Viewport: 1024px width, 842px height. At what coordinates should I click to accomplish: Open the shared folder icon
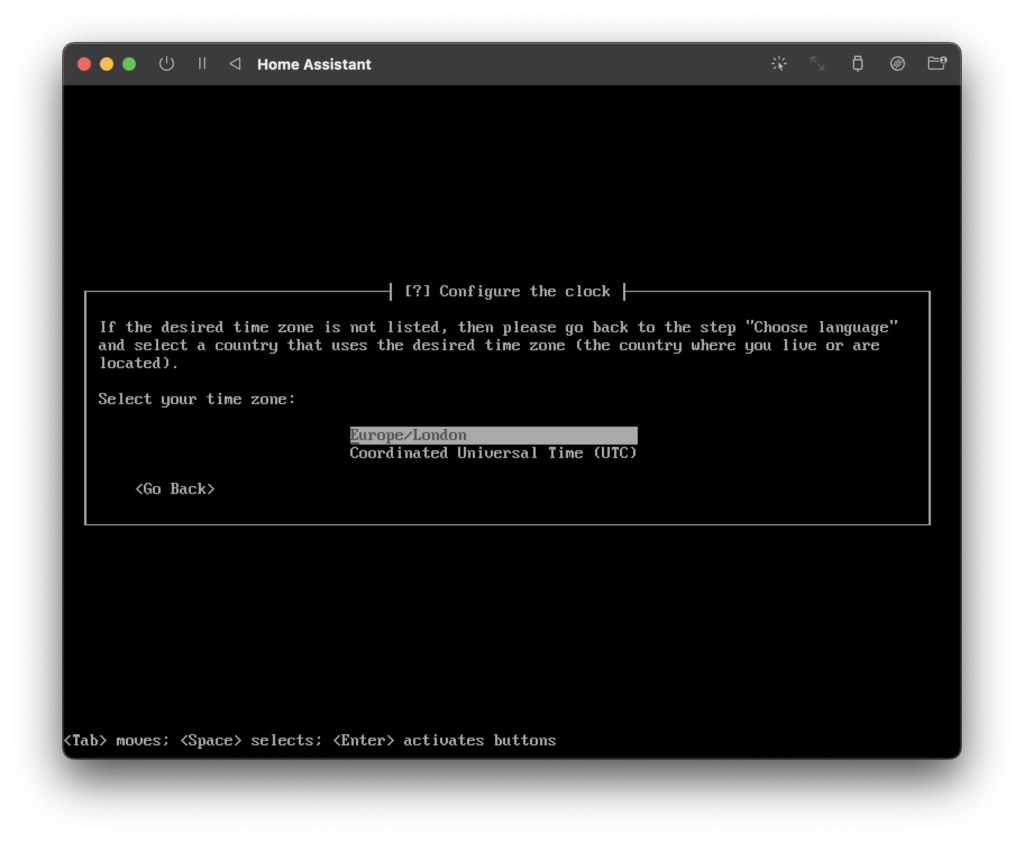pos(937,63)
